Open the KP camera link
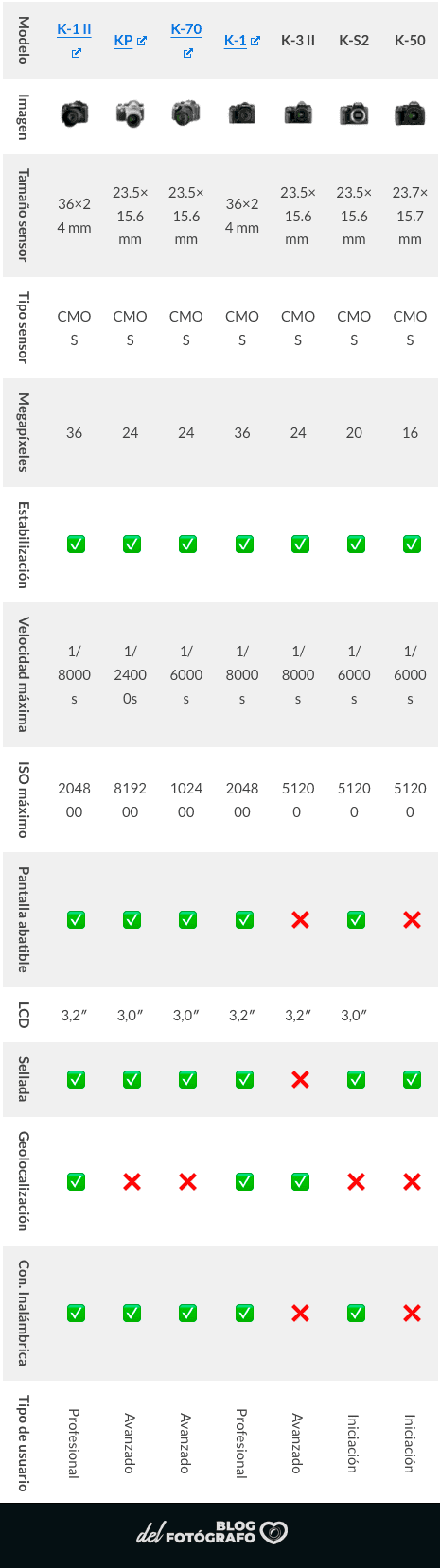The width and height of the screenshot is (440, 1568). pyautogui.click(x=123, y=41)
